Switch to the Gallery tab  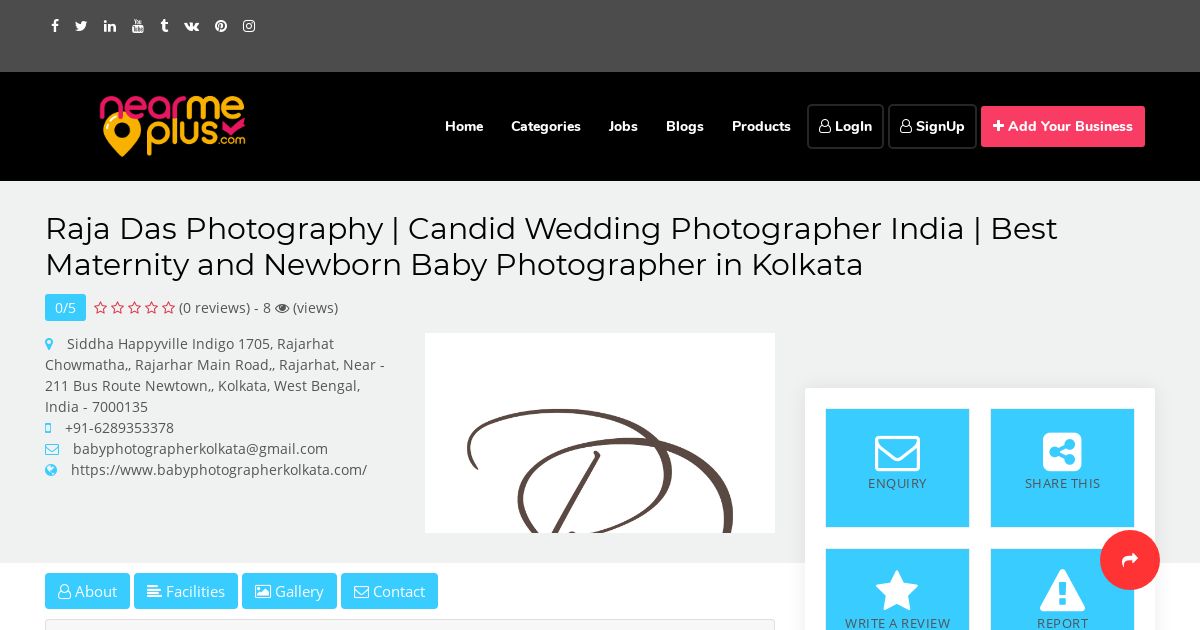289,591
